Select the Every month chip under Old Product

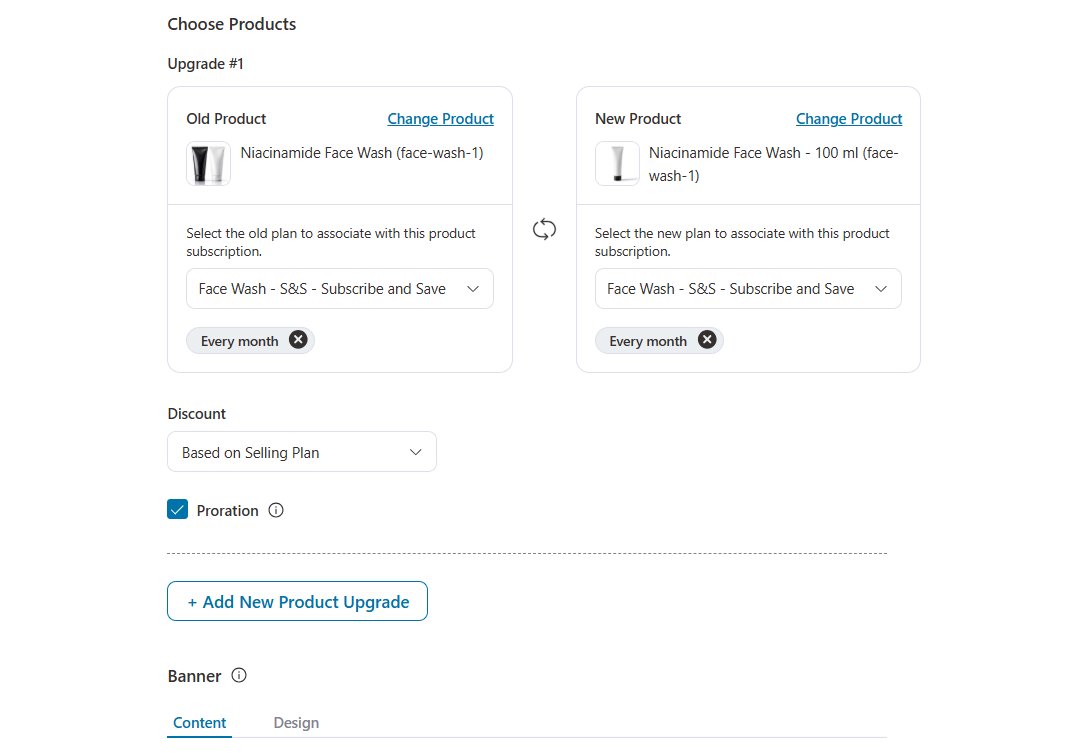pos(240,340)
